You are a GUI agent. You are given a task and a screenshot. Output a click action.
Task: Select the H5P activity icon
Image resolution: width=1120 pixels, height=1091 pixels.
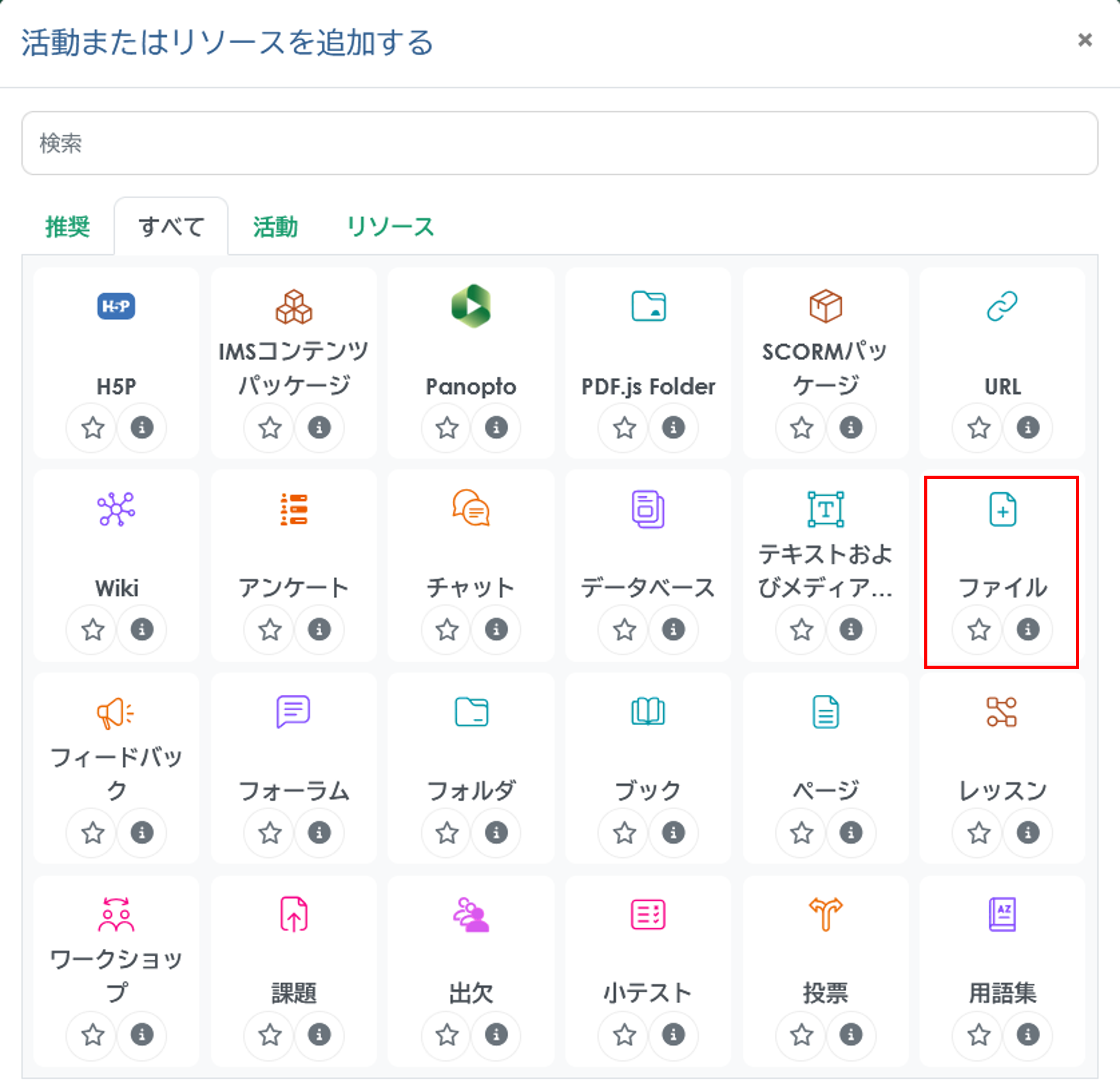pyautogui.click(x=116, y=307)
